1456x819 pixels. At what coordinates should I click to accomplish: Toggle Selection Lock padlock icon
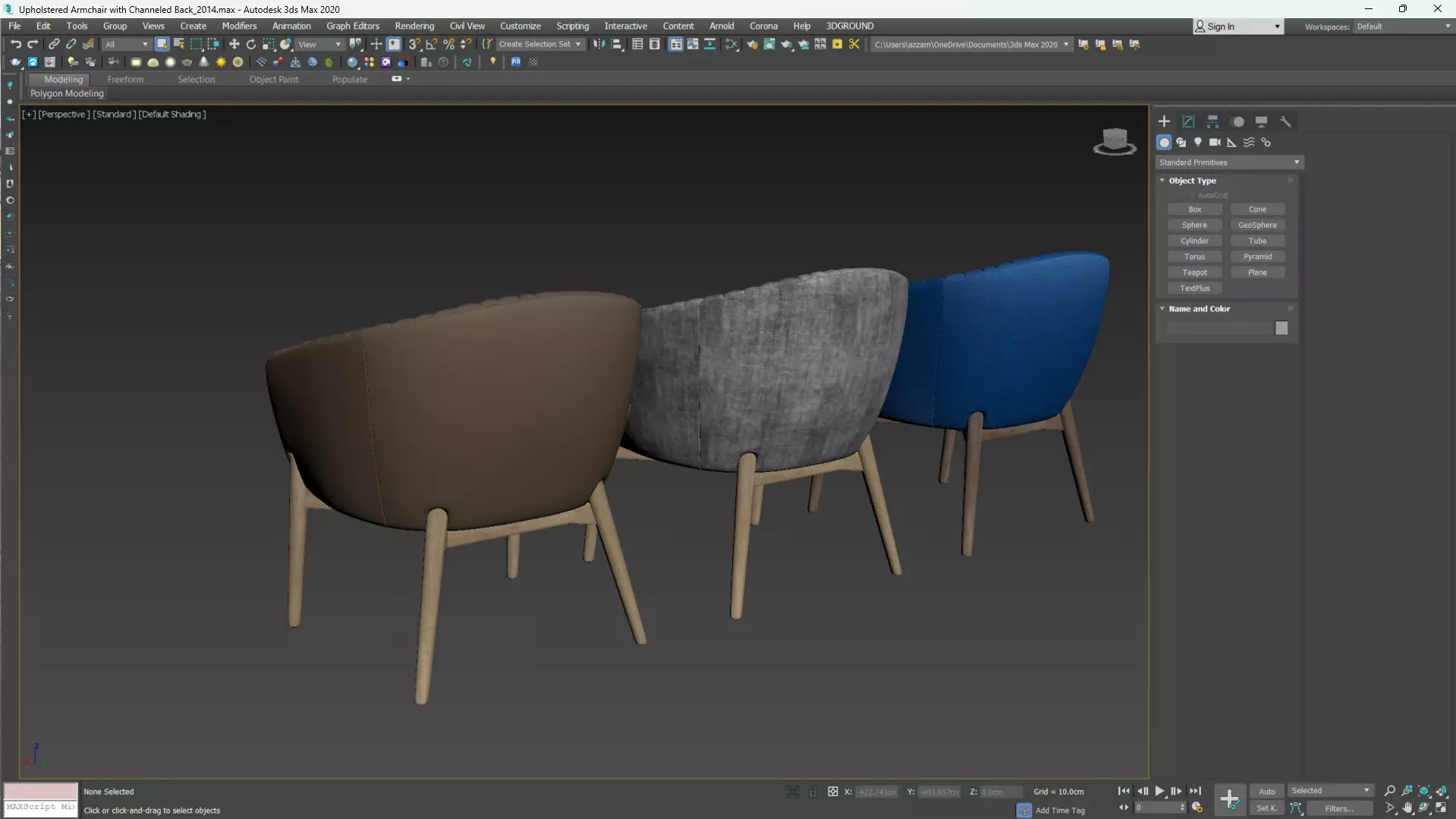813,792
